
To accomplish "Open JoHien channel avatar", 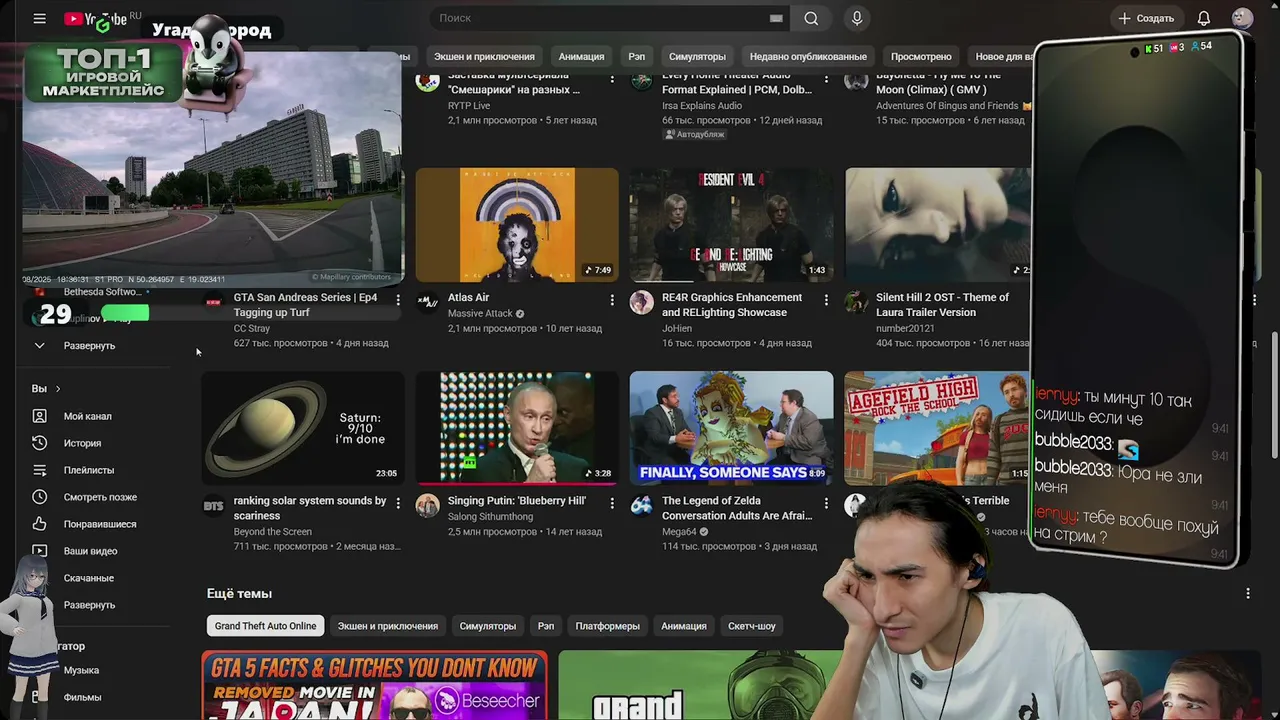I will pos(641,302).
